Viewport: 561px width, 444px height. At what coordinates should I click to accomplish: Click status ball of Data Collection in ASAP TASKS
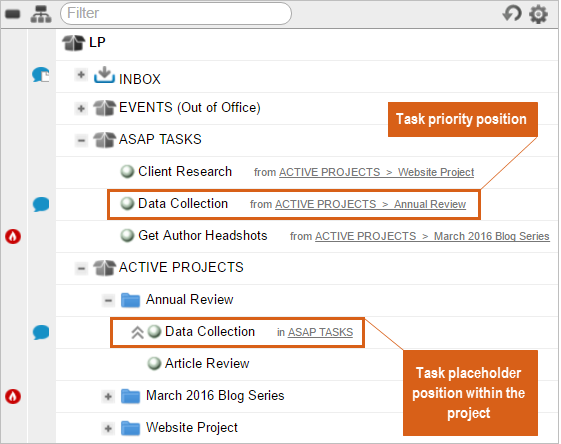tap(155, 332)
